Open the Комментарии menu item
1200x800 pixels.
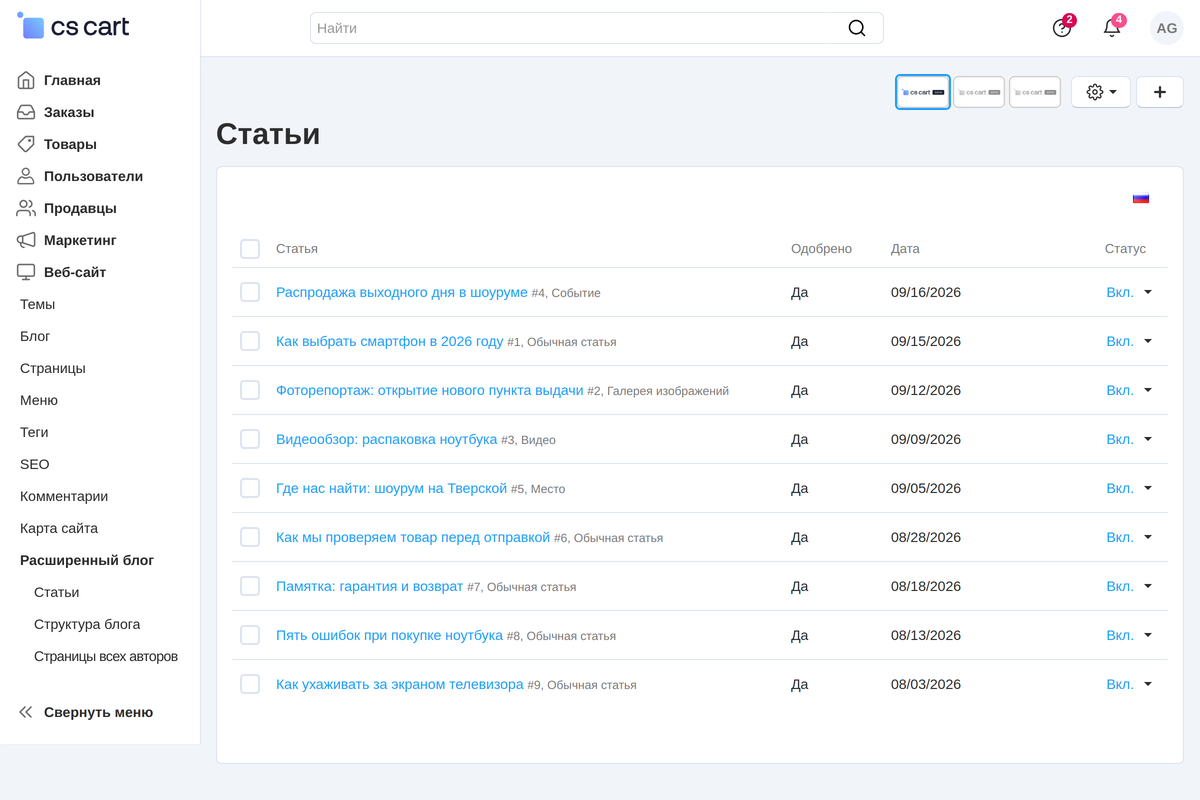(x=64, y=496)
